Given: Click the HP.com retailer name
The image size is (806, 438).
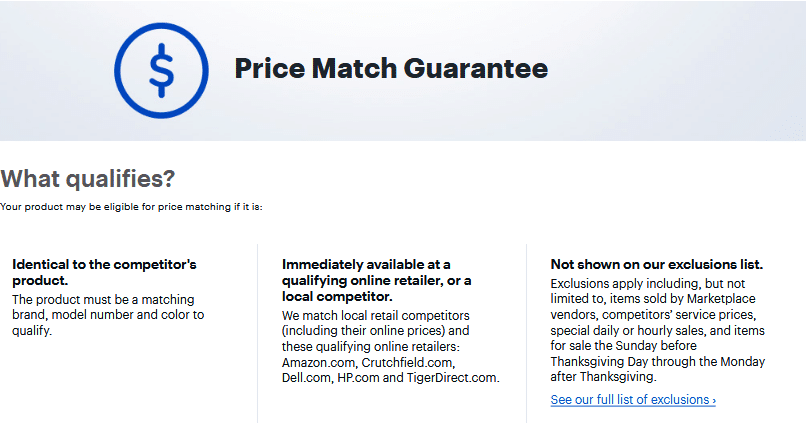Looking at the screenshot, I should (x=358, y=378).
